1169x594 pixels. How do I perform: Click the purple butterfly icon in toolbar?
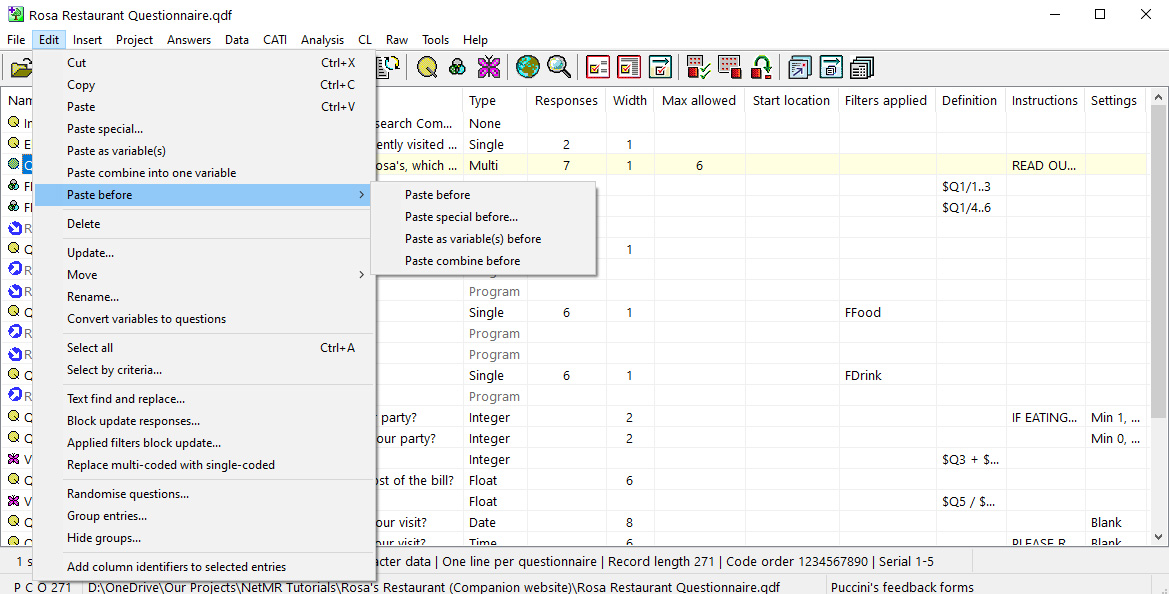[488, 67]
